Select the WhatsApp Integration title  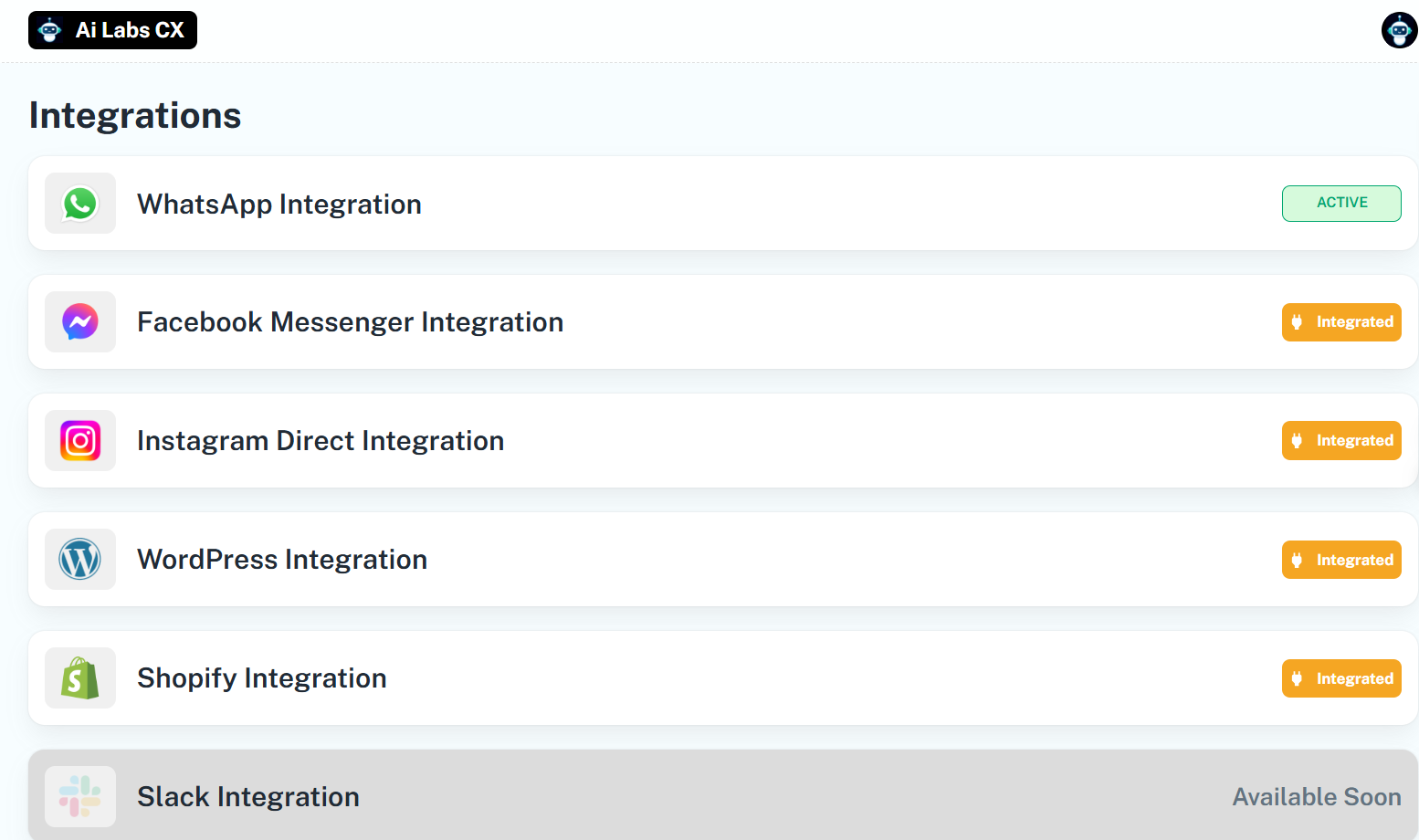click(279, 205)
